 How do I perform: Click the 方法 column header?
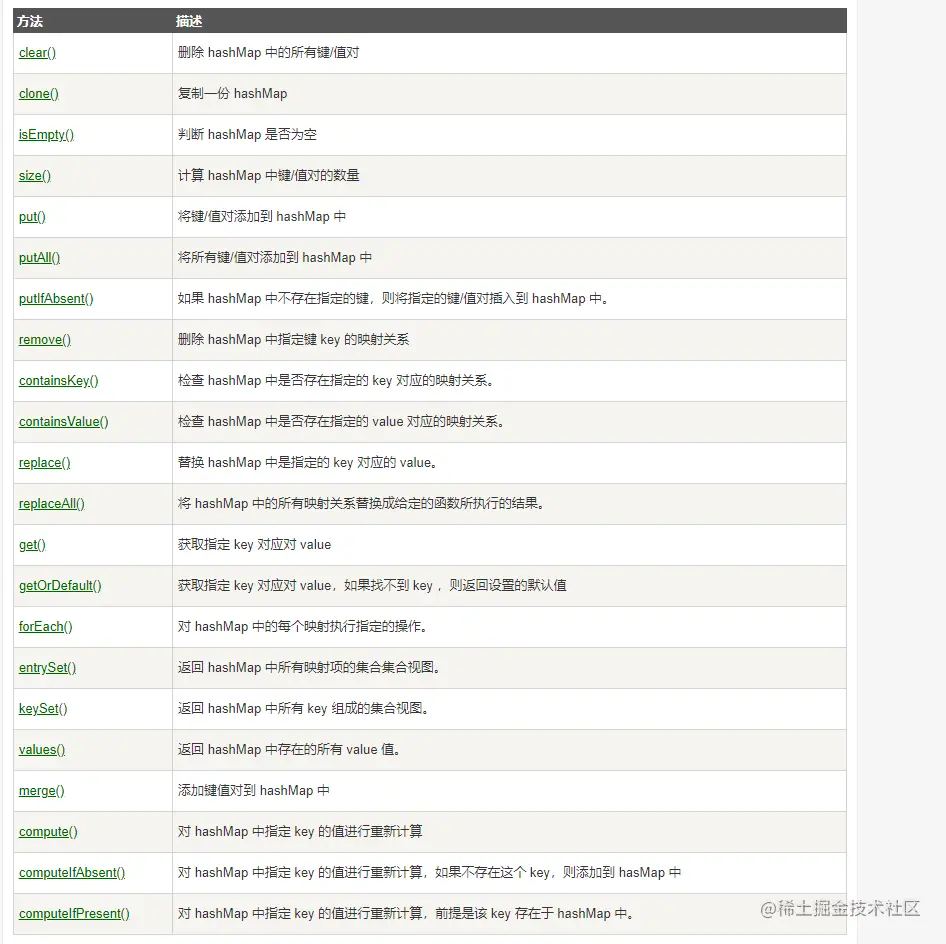click(x=30, y=21)
